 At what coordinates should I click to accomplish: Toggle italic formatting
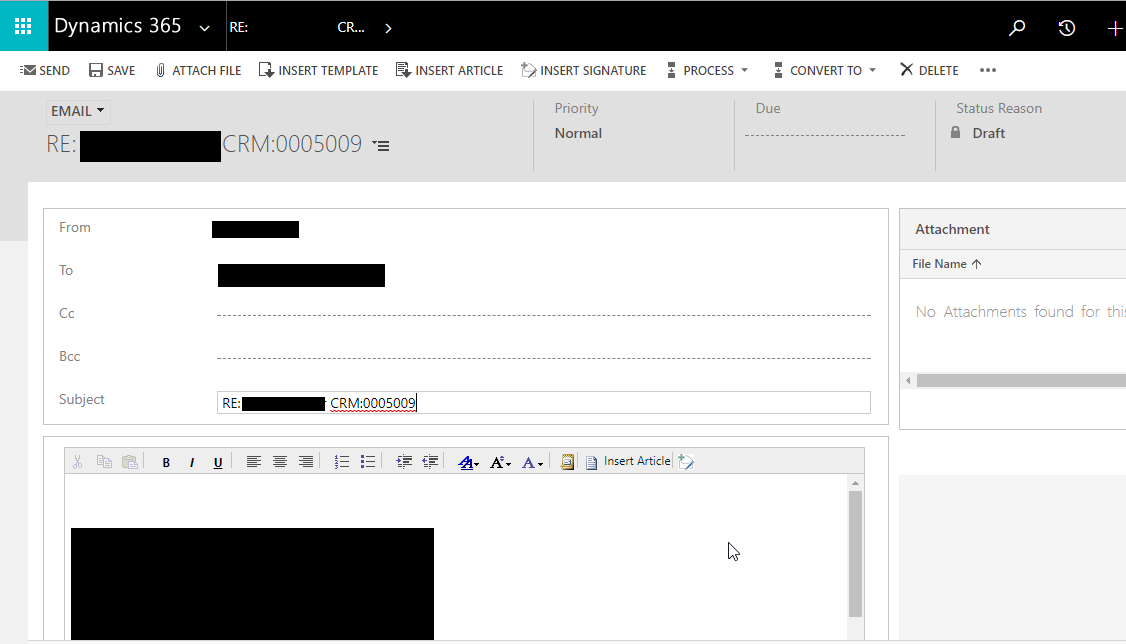point(192,462)
